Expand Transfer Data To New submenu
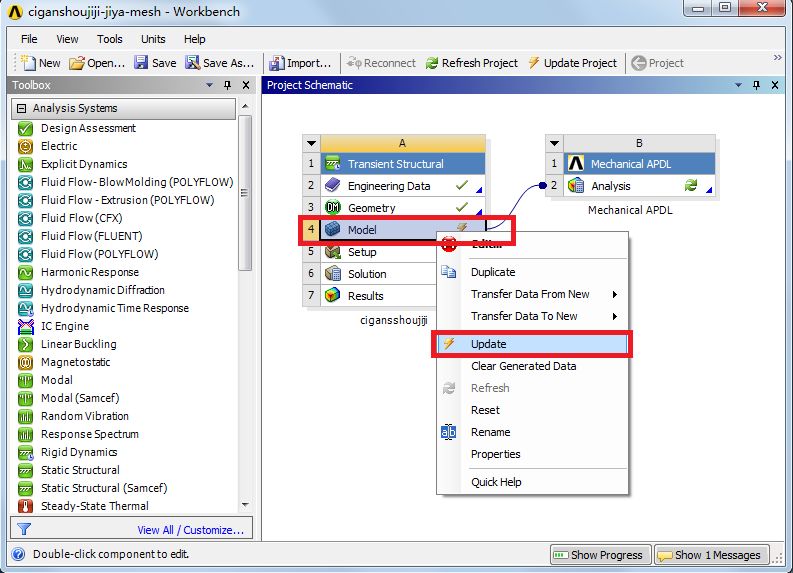Viewport: 793px width, 573px height. 615,317
